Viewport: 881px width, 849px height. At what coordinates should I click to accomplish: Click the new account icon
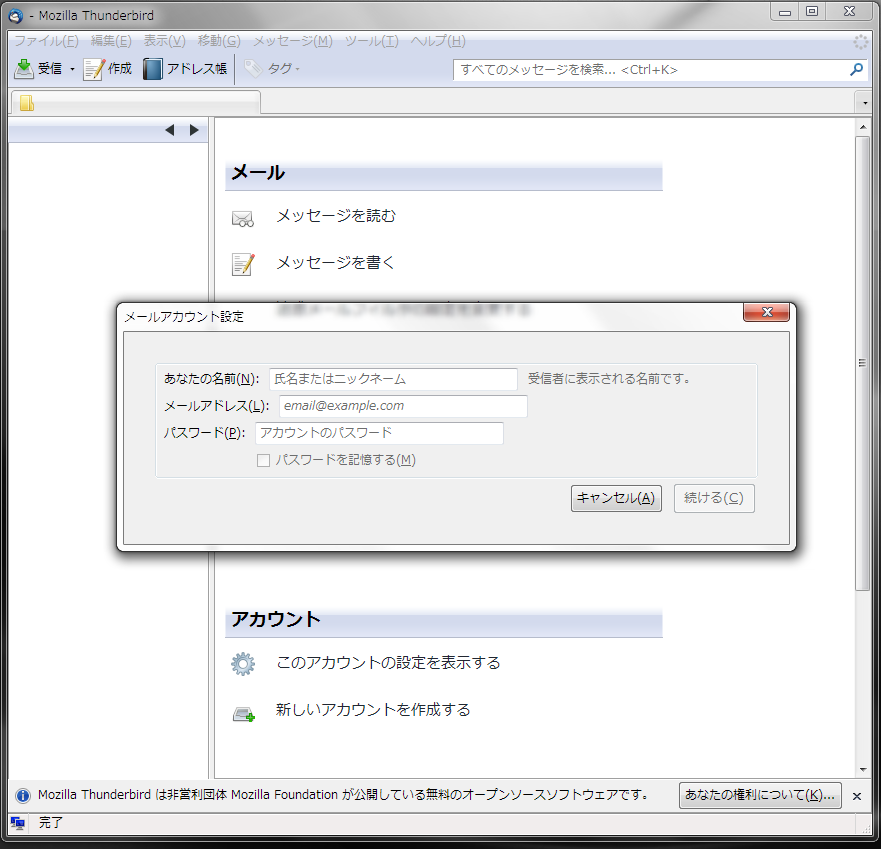coord(244,714)
